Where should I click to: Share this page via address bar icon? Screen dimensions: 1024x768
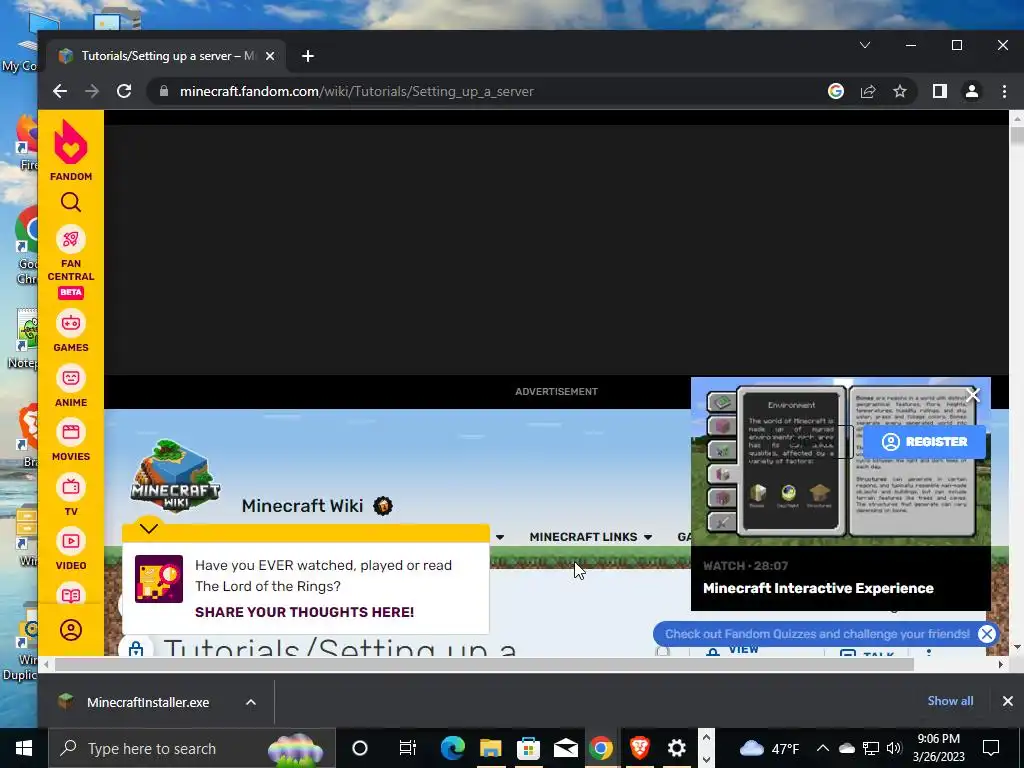pos(868,91)
